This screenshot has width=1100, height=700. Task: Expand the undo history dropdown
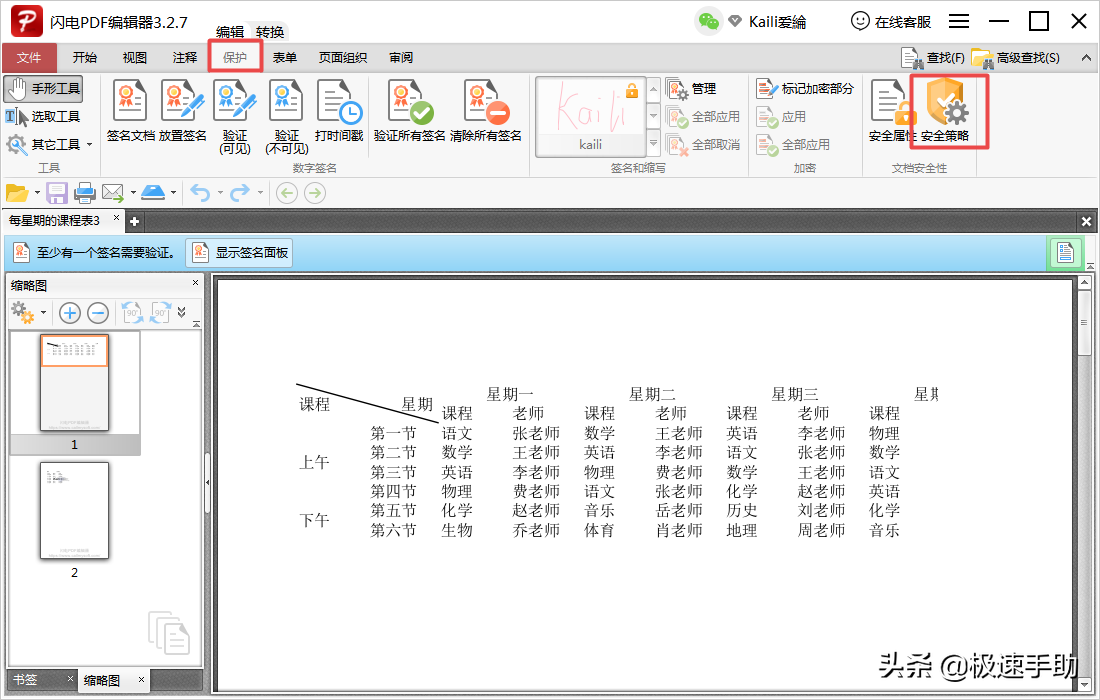[x=220, y=192]
